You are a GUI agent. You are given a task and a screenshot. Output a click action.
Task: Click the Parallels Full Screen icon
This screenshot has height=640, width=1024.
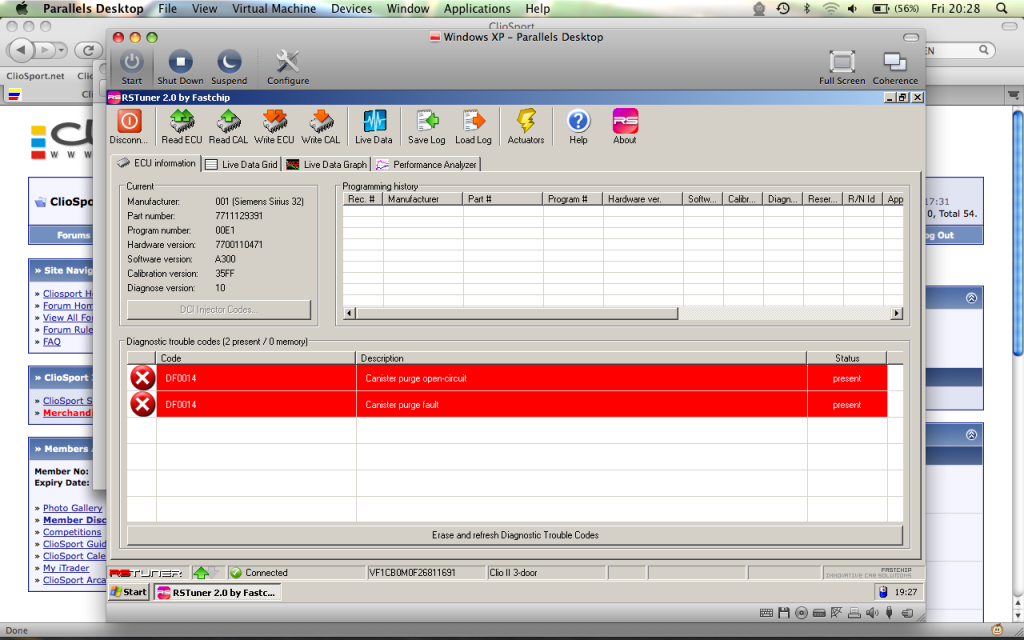(x=842, y=67)
